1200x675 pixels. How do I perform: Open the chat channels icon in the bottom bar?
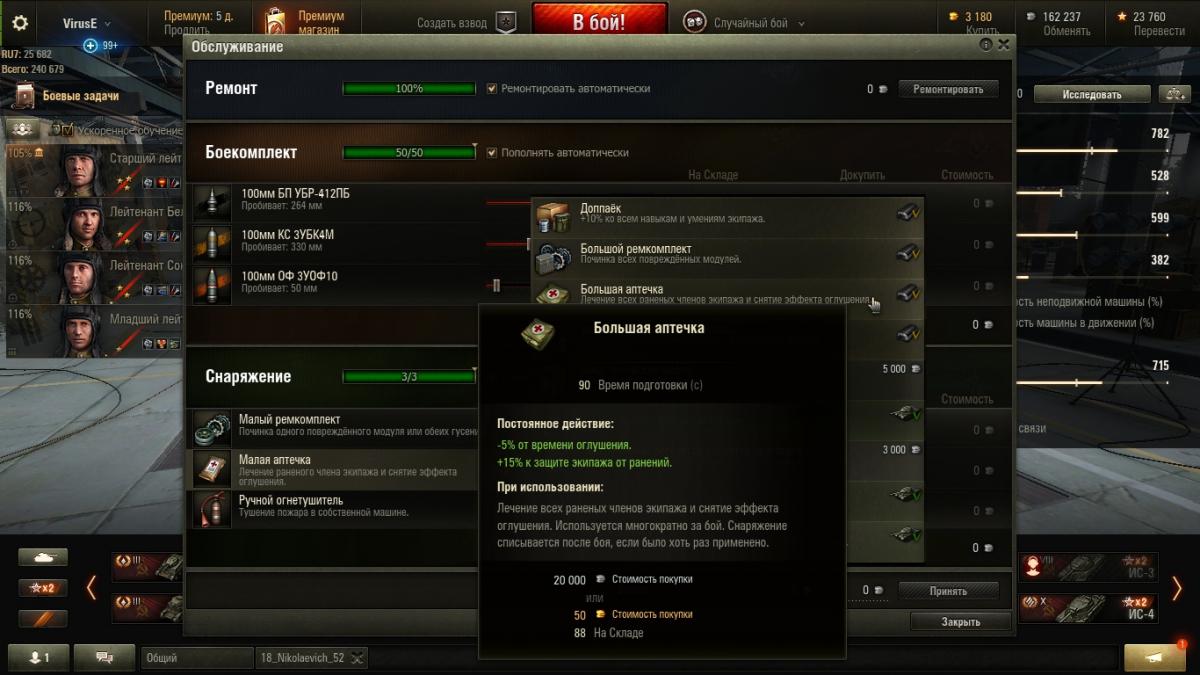(104, 657)
